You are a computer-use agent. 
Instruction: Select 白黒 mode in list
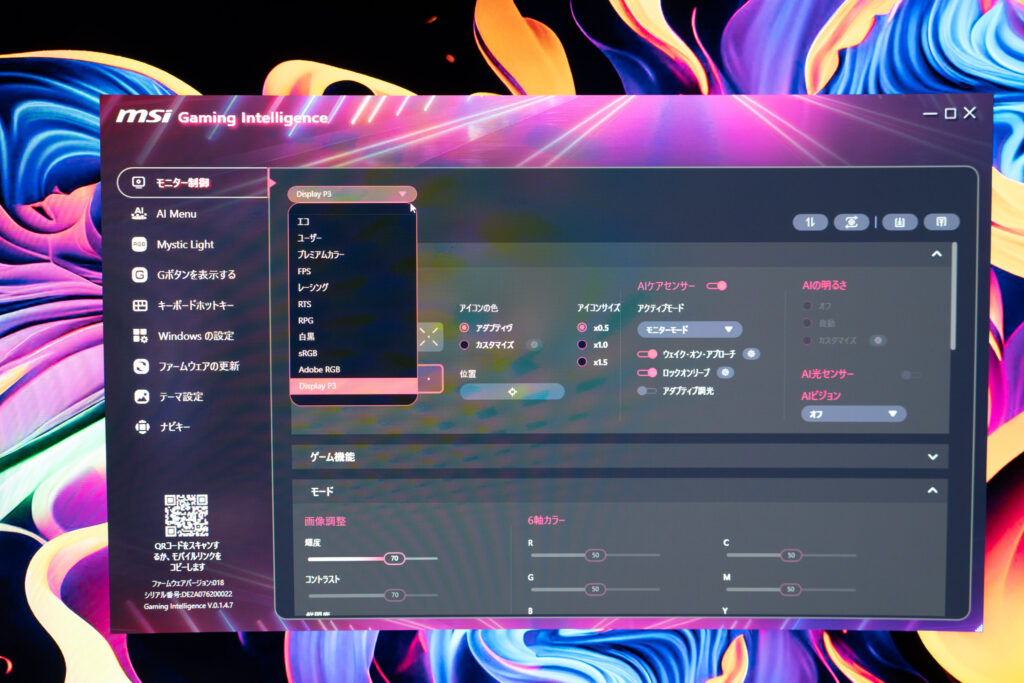point(353,337)
